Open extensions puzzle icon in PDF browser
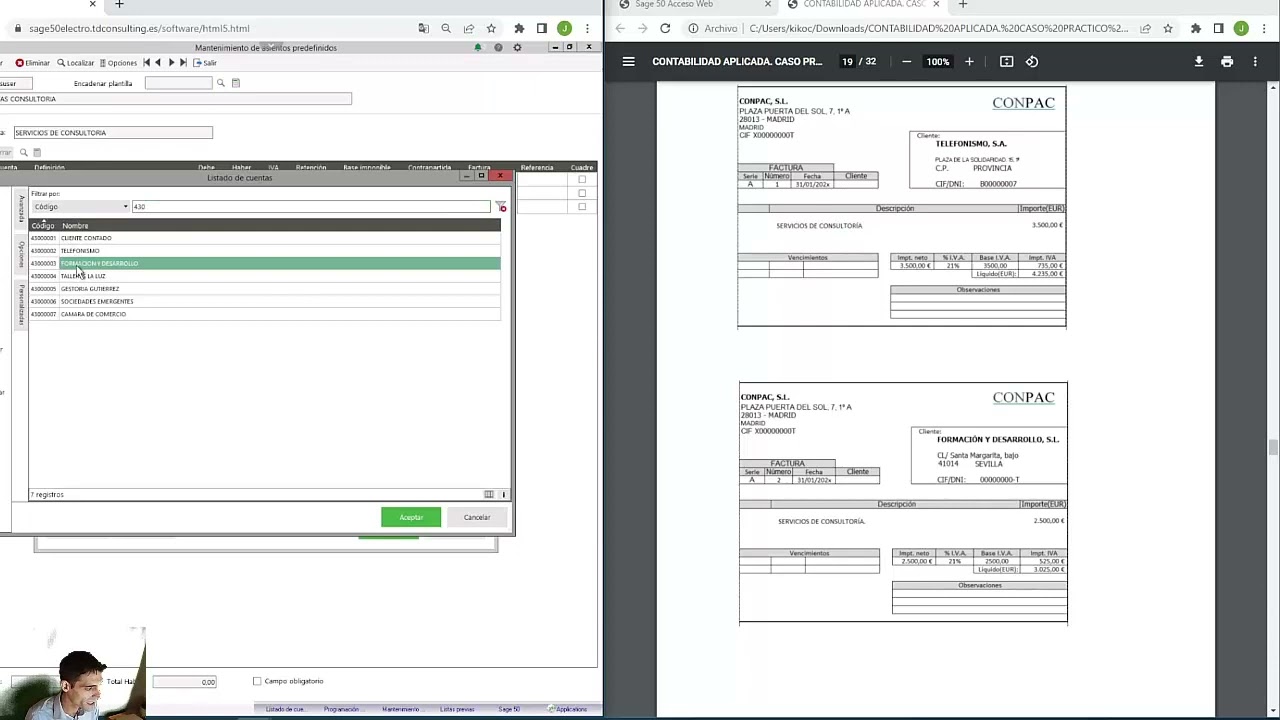The height and width of the screenshot is (720, 1280). pyautogui.click(x=1195, y=29)
